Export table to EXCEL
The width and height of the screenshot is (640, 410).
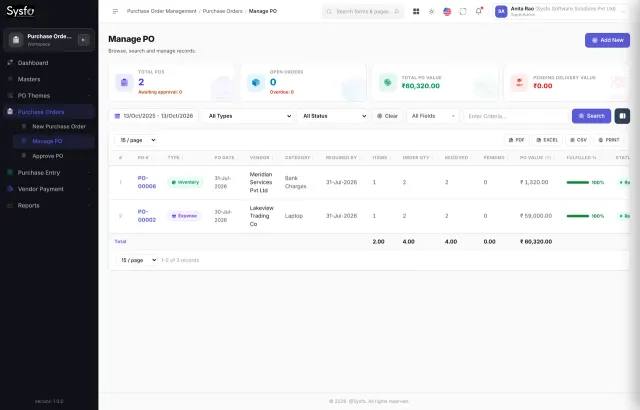tap(547, 140)
